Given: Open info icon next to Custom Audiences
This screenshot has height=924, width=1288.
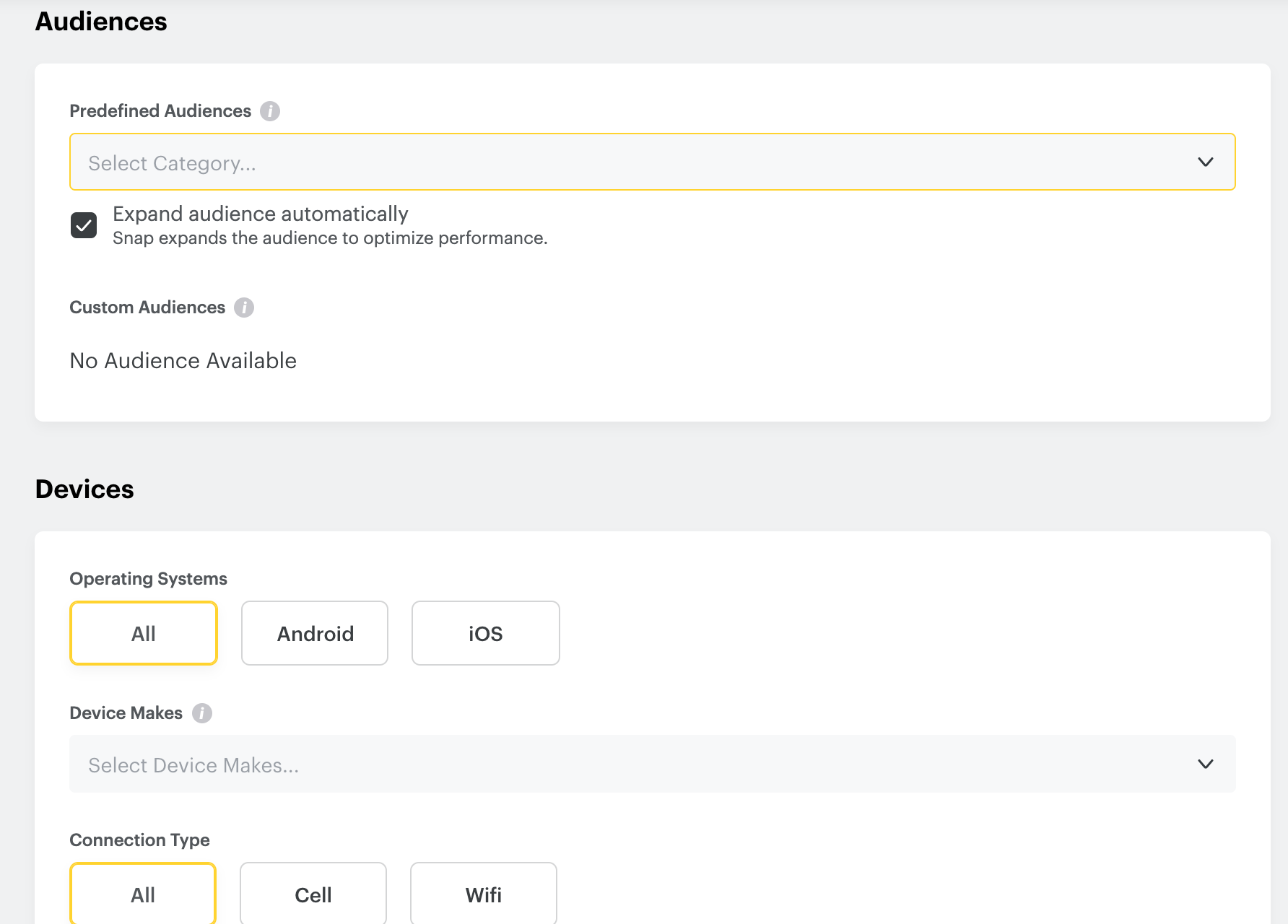Looking at the screenshot, I should (x=244, y=308).
